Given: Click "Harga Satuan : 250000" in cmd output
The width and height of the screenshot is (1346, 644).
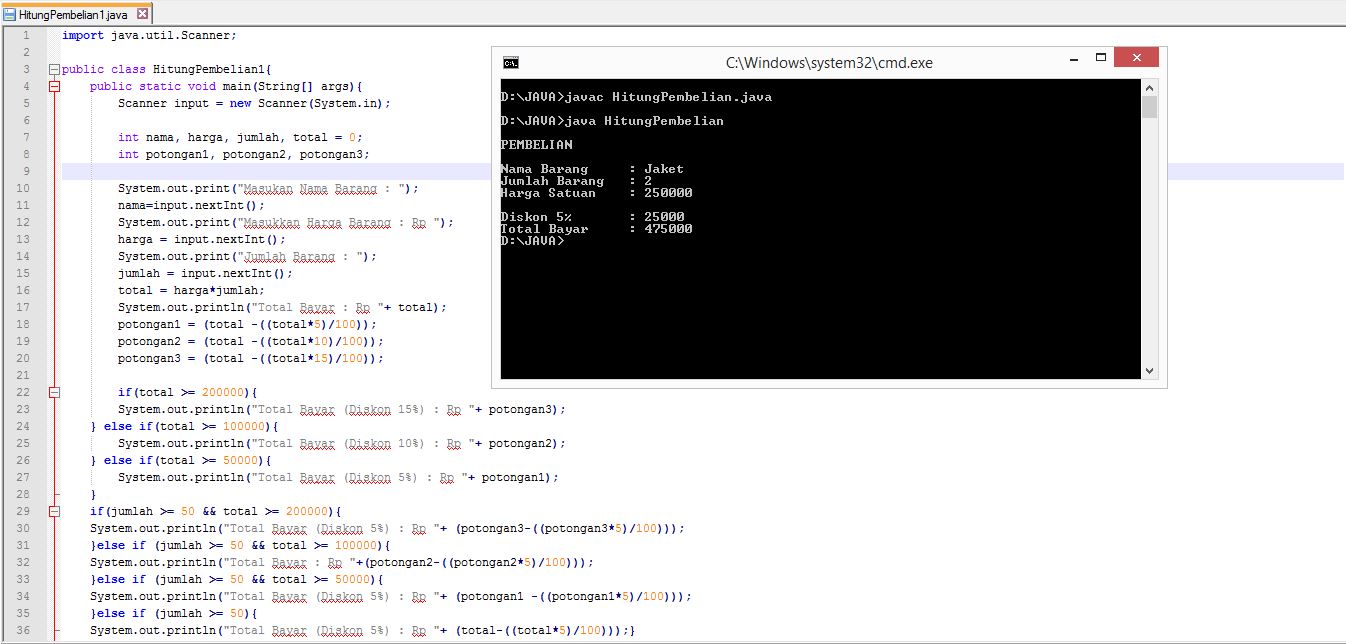Looking at the screenshot, I should tap(597, 193).
